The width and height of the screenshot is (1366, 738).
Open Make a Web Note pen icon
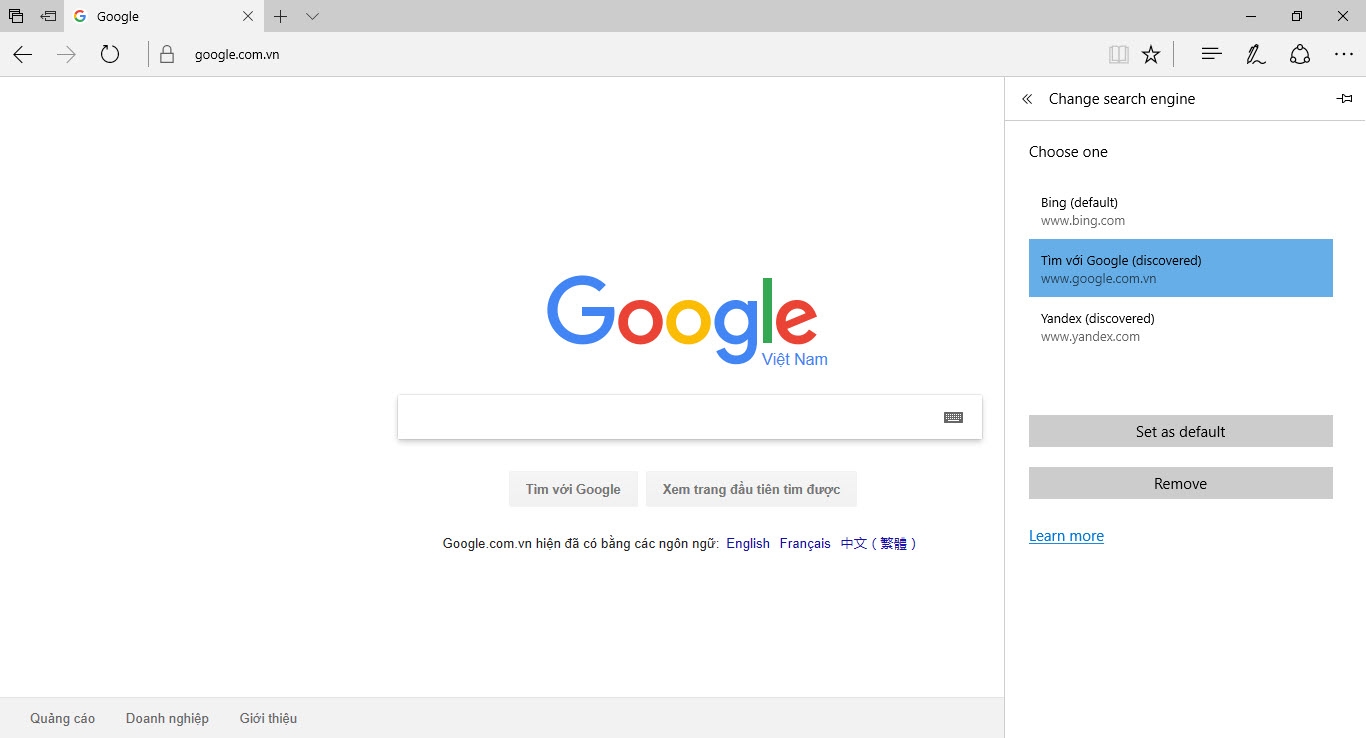pos(1256,55)
